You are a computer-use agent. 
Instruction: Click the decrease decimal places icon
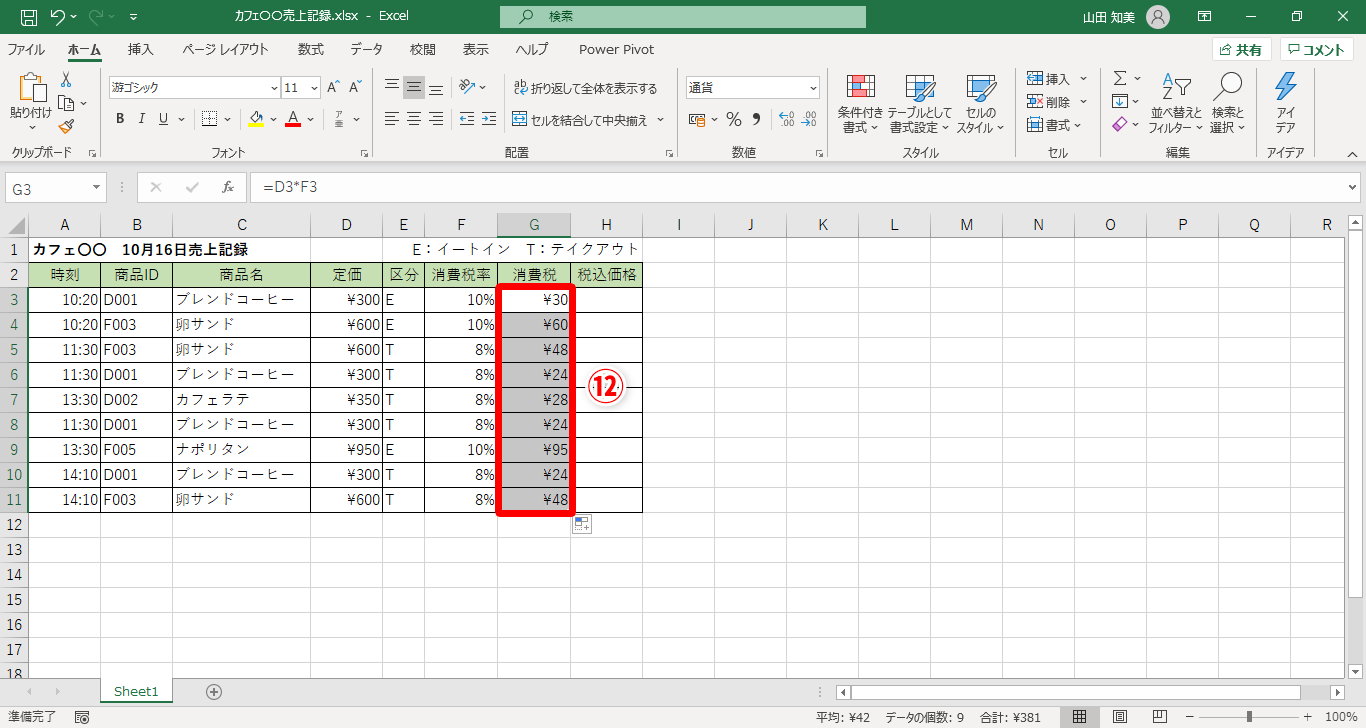[810, 119]
